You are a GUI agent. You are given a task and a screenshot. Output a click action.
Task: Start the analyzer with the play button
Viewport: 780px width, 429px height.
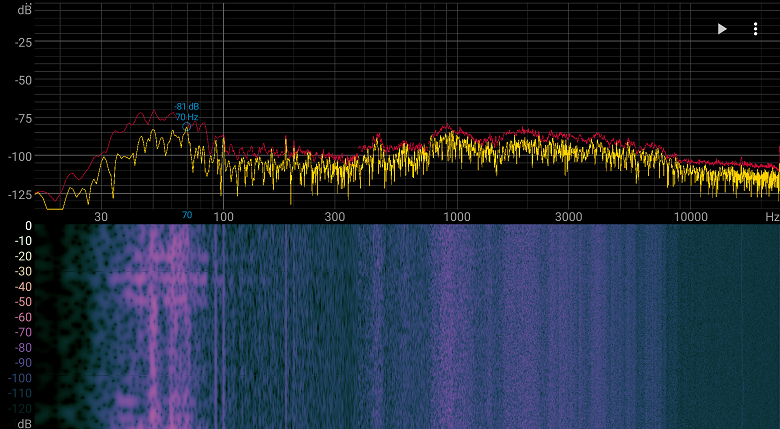722,29
